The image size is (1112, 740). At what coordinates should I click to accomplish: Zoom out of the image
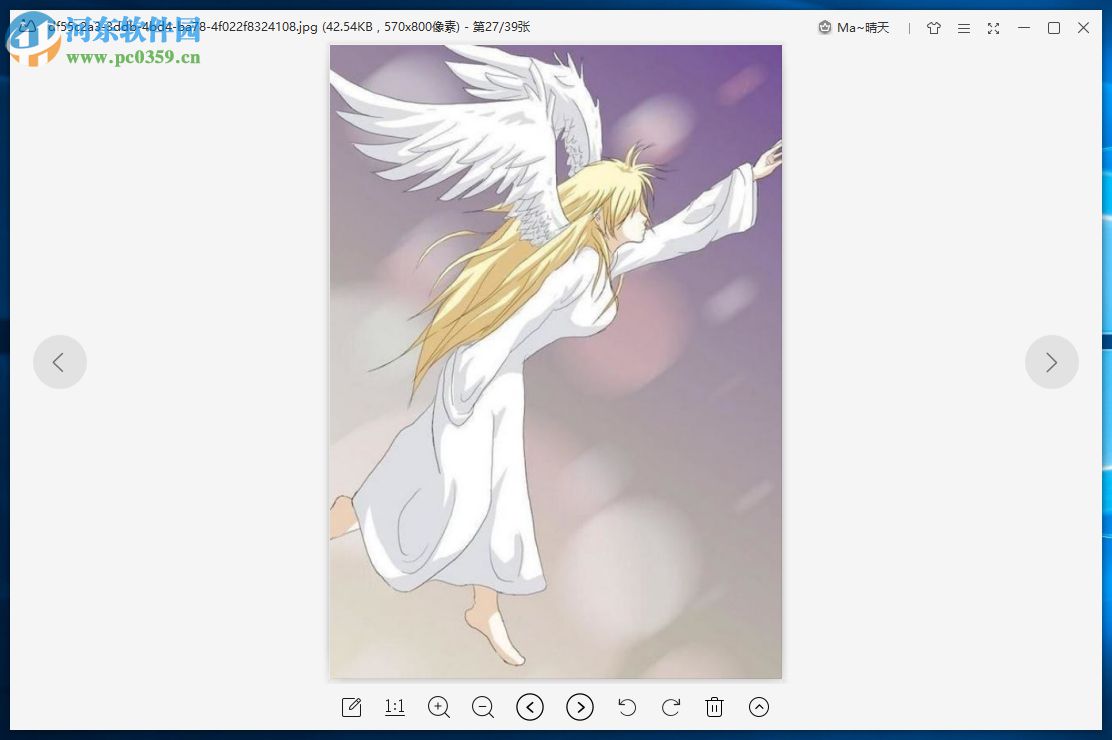tap(482, 707)
